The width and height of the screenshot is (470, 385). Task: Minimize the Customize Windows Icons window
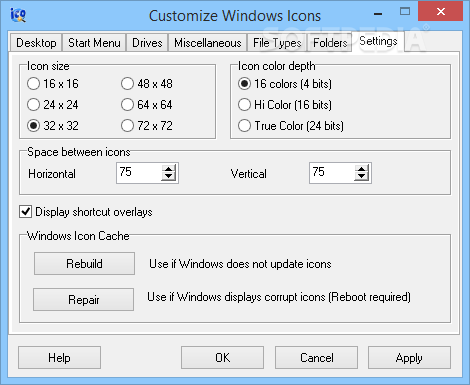coord(378,13)
